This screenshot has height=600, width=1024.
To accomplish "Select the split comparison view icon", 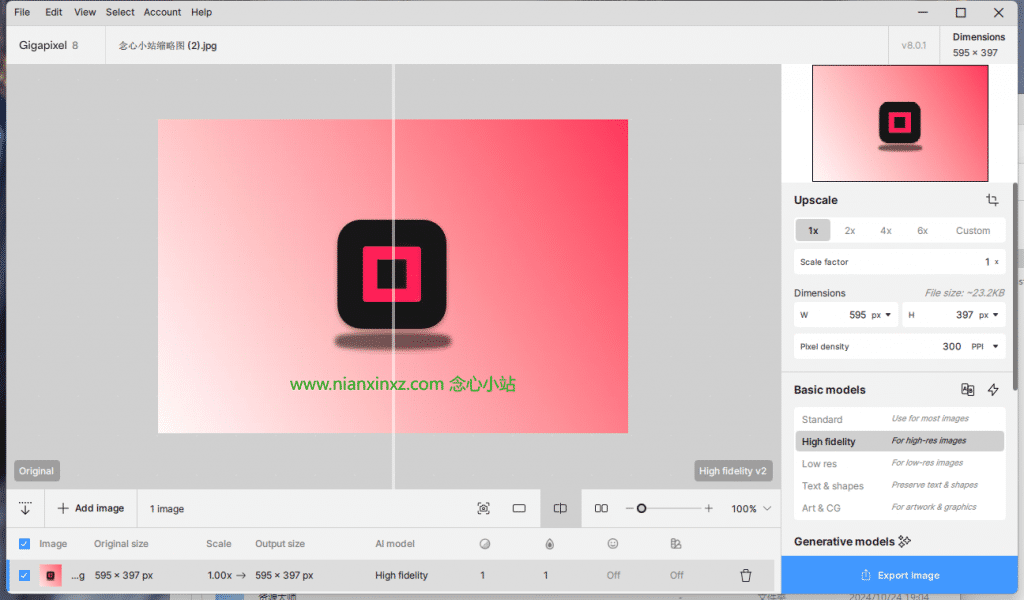I will coord(560,509).
